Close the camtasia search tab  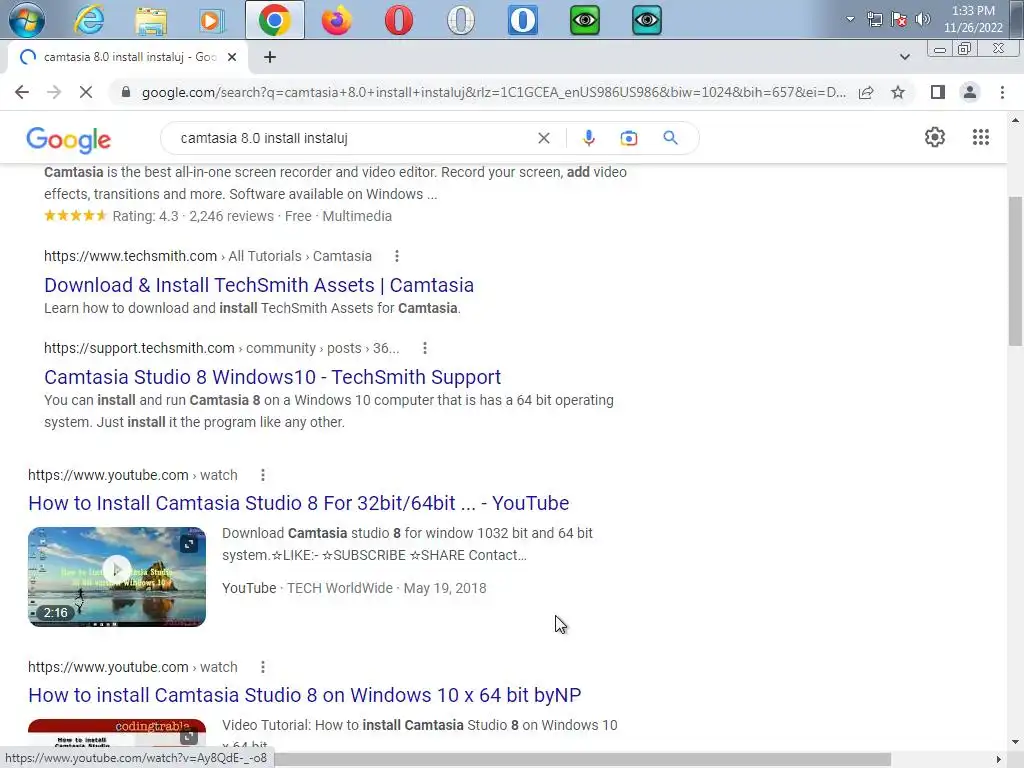tap(232, 57)
